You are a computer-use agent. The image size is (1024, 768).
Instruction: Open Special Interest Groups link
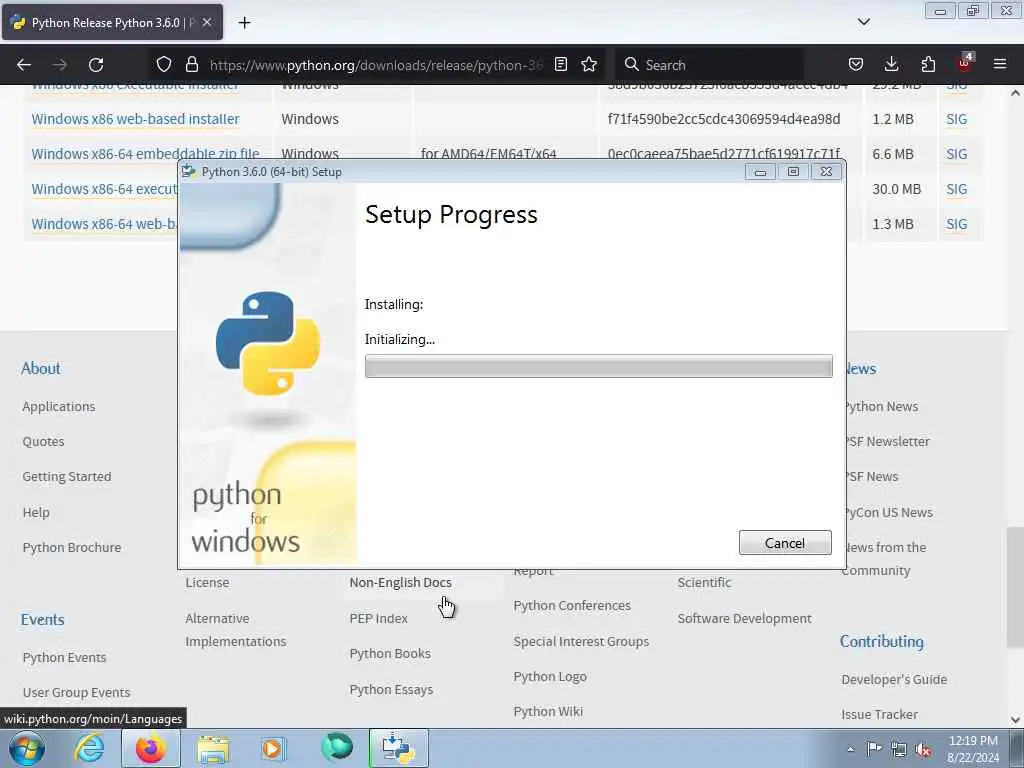(x=581, y=641)
